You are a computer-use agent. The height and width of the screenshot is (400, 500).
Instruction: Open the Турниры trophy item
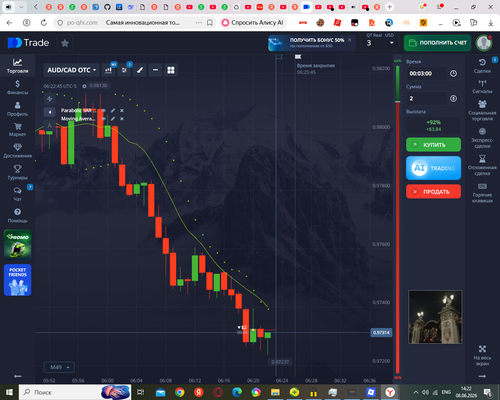coord(17,172)
